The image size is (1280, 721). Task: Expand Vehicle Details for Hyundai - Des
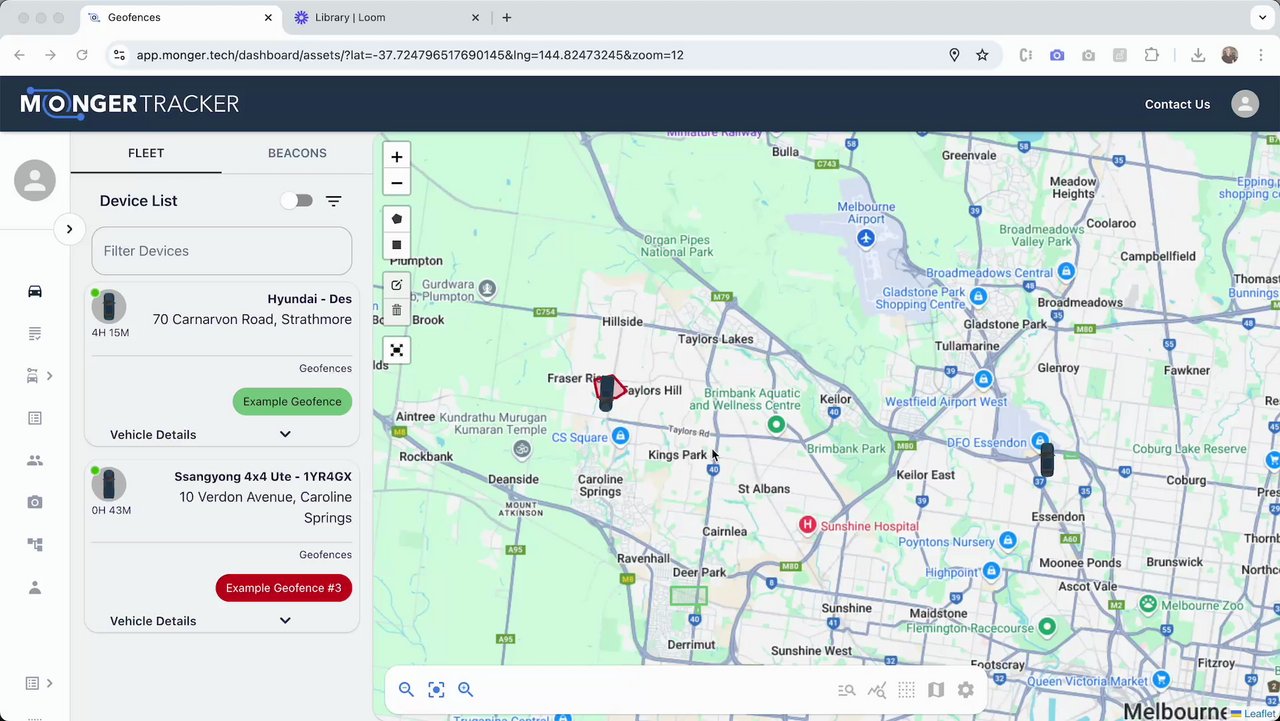pyautogui.click(x=285, y=434)
